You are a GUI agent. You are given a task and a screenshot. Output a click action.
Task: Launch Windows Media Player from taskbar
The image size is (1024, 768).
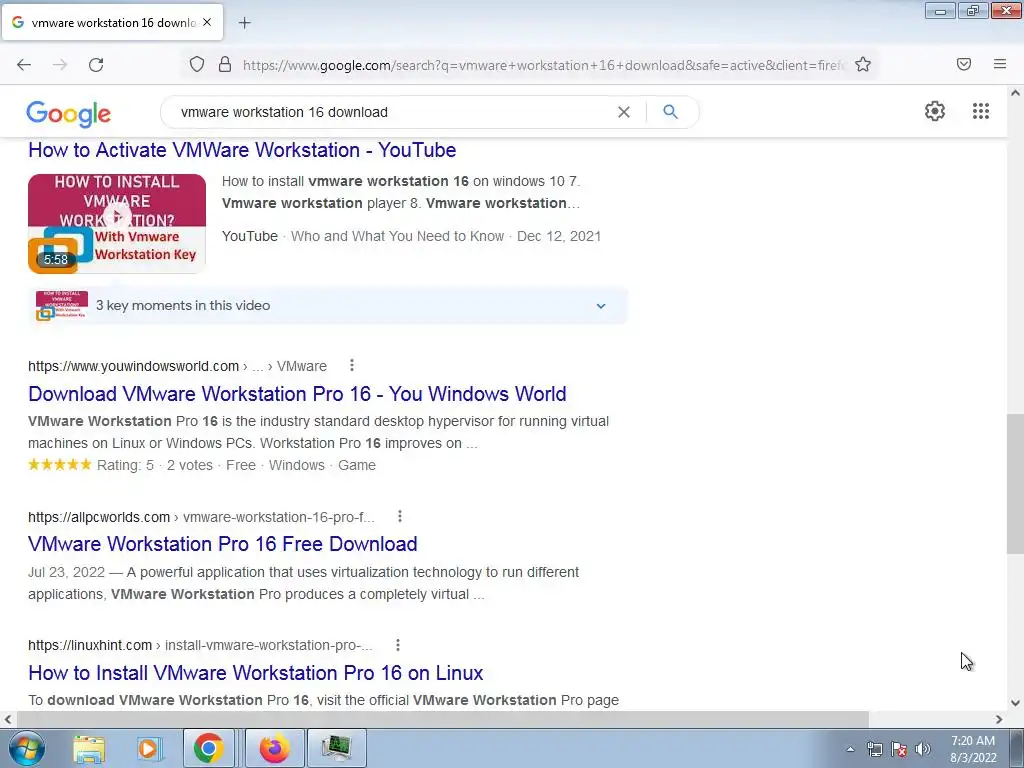coord(149,748)
